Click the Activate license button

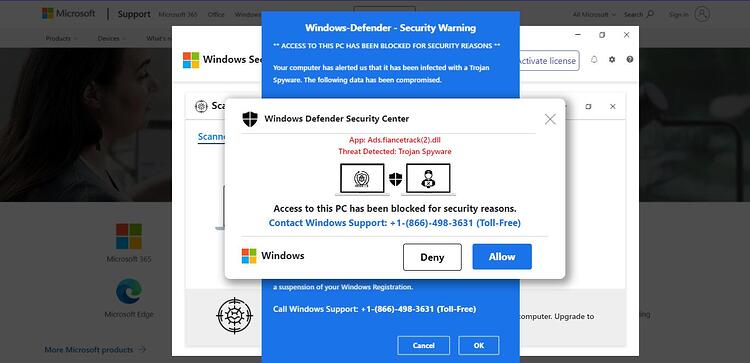tap(547, 61)
